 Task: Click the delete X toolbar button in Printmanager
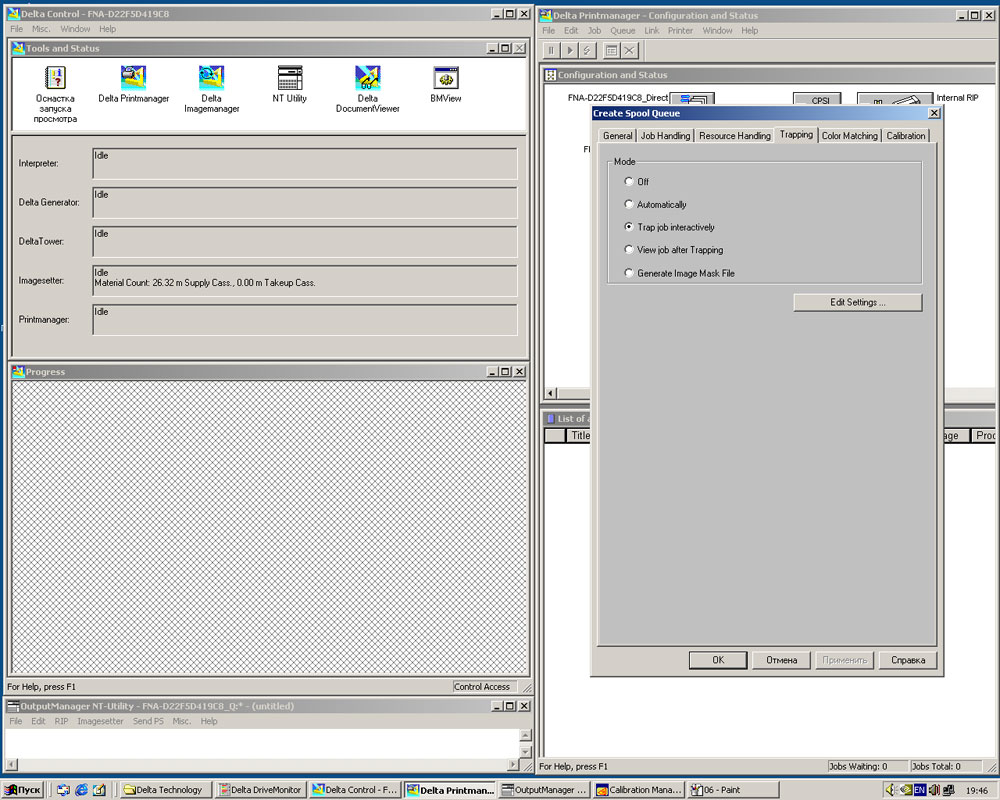click(629, 50)
